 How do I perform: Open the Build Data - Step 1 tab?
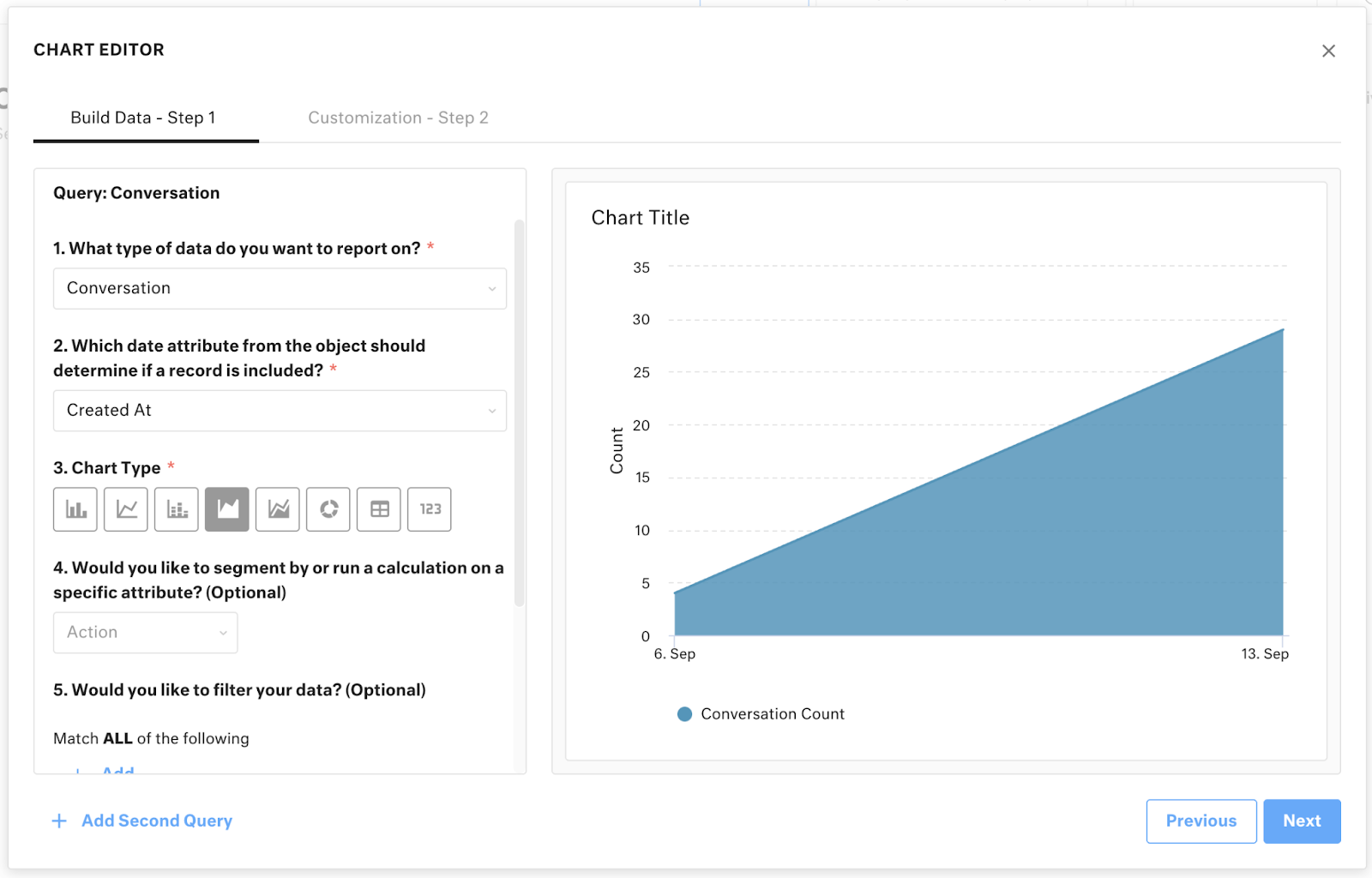pyautogui.click(x=144, y=117)
